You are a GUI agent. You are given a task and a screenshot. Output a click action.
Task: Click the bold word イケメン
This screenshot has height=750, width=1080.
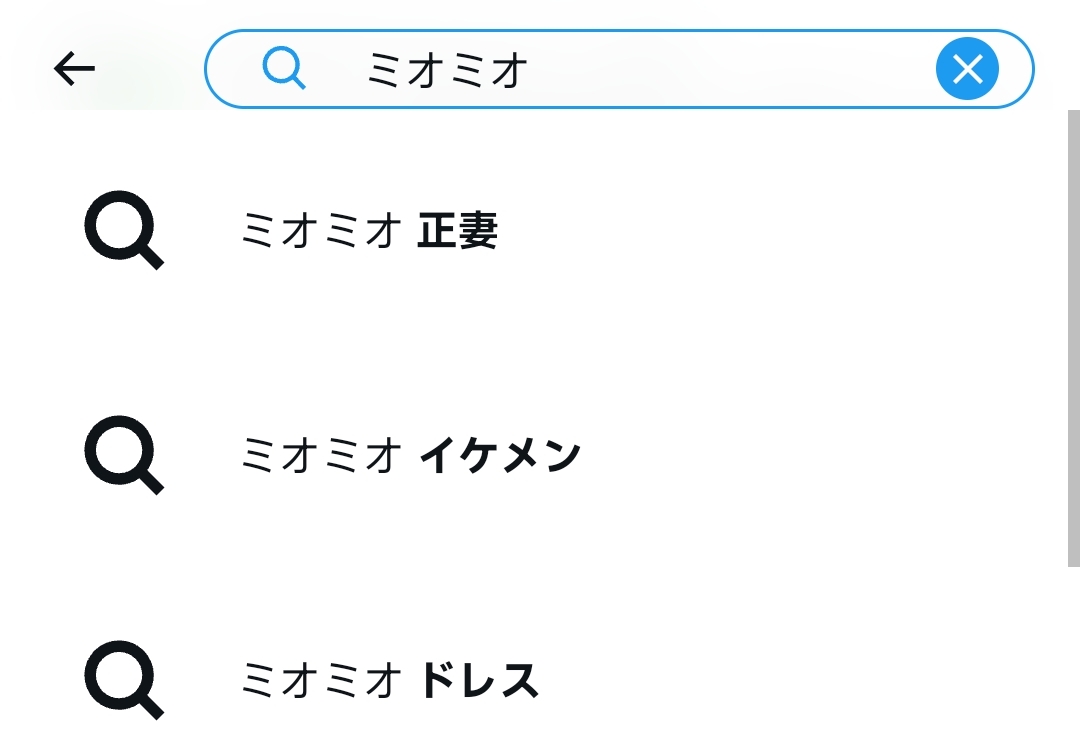coord(500,455)
